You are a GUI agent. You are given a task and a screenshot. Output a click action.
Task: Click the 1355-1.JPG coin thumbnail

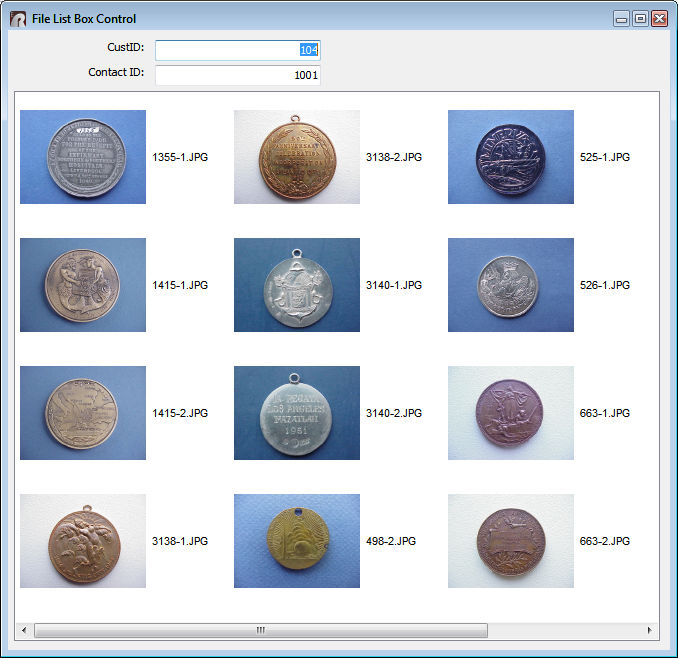(x=83, y=157)
